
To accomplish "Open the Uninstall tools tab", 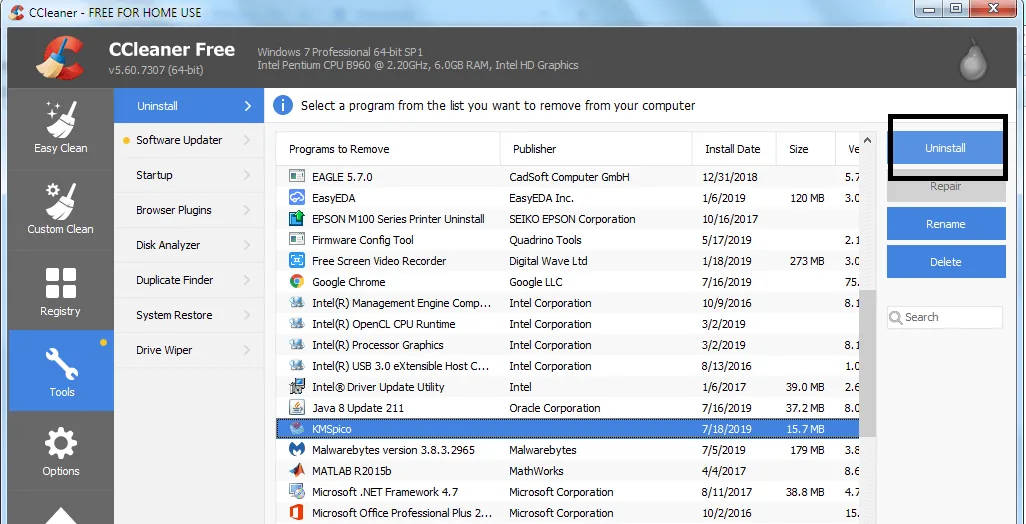I will (x=189, y=106).
